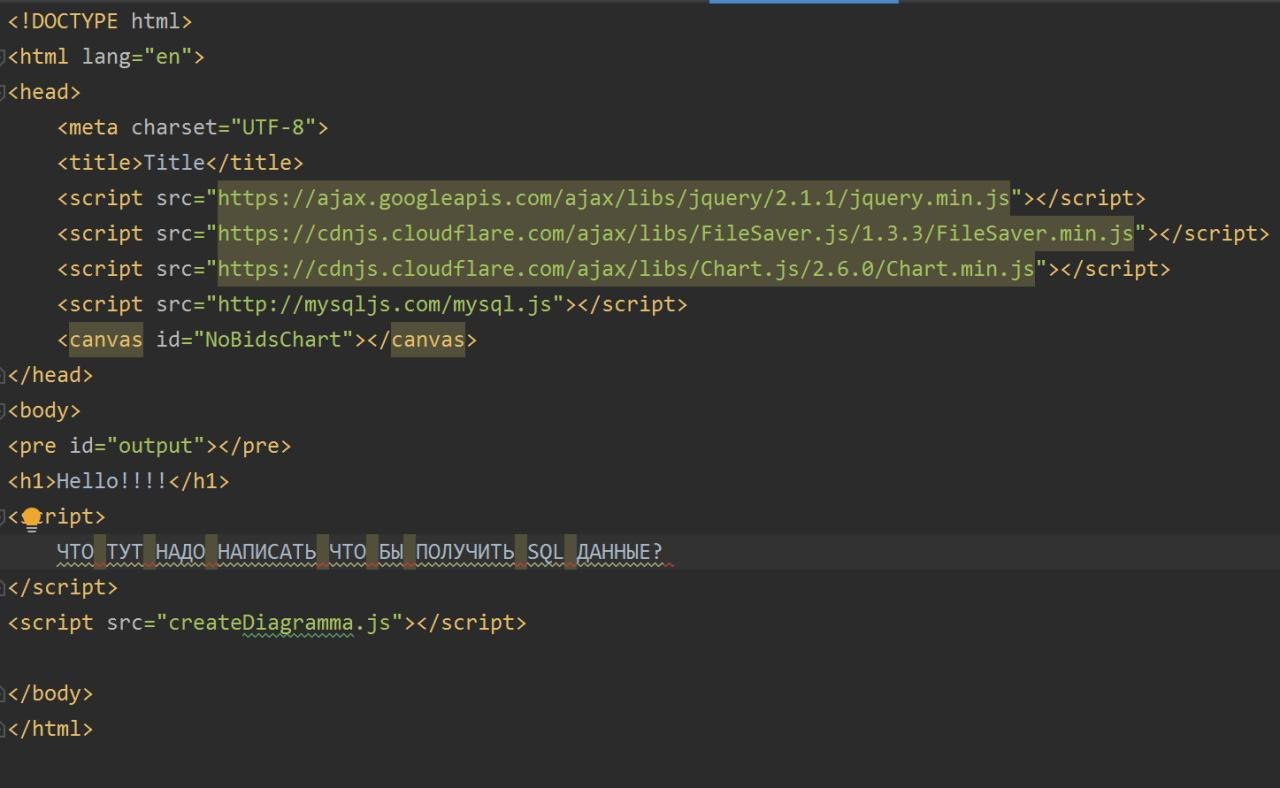Click the closing </script> tag after Russian text
1280x788 pixels.
point(62,587)
